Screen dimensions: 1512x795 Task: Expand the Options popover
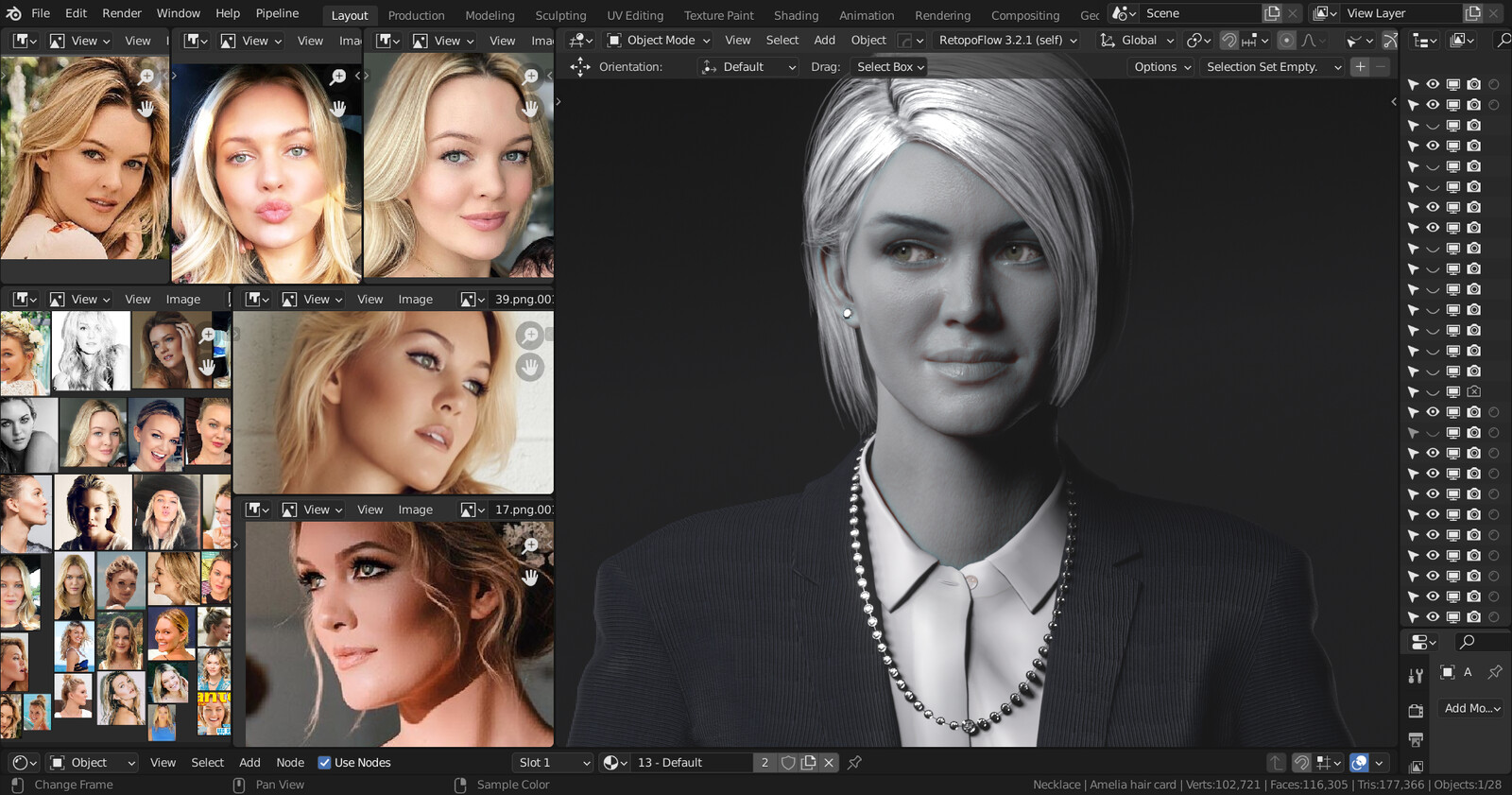1162,67
